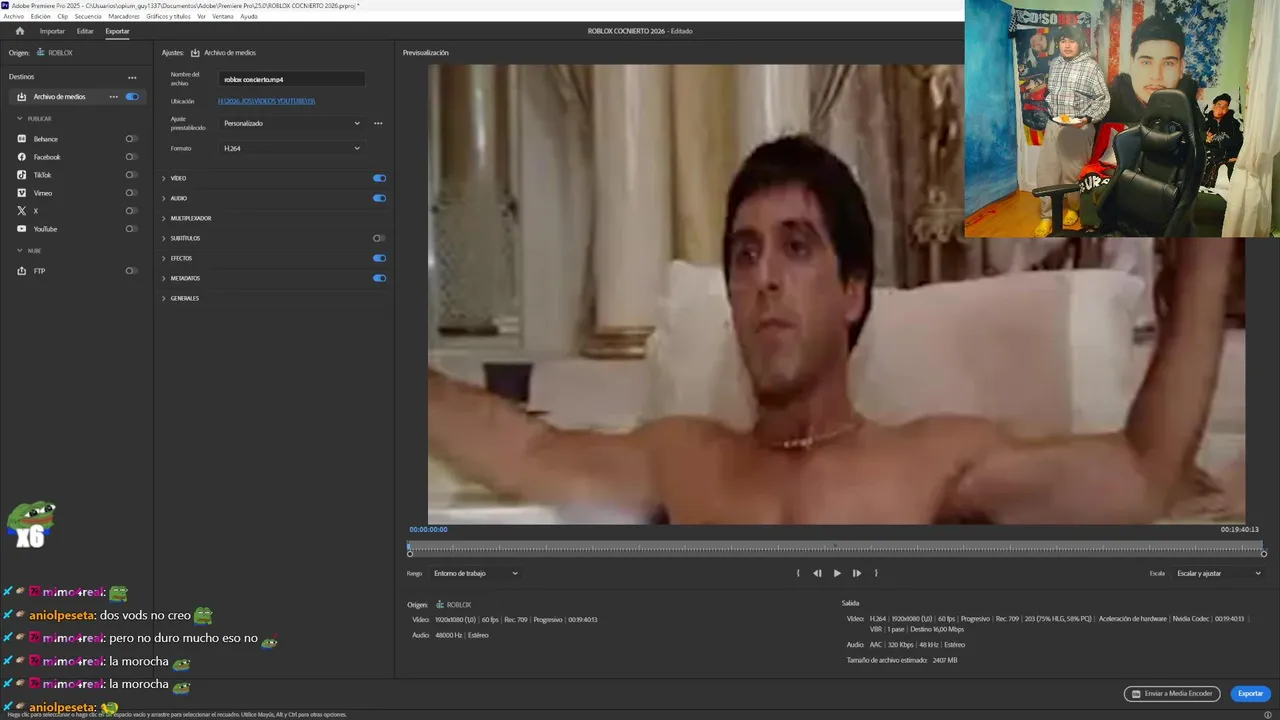This screenshot has width=1280, height=720.
Task: Expand the Multiplexador section
Action: pyautogui.click(x=164, y=218)
